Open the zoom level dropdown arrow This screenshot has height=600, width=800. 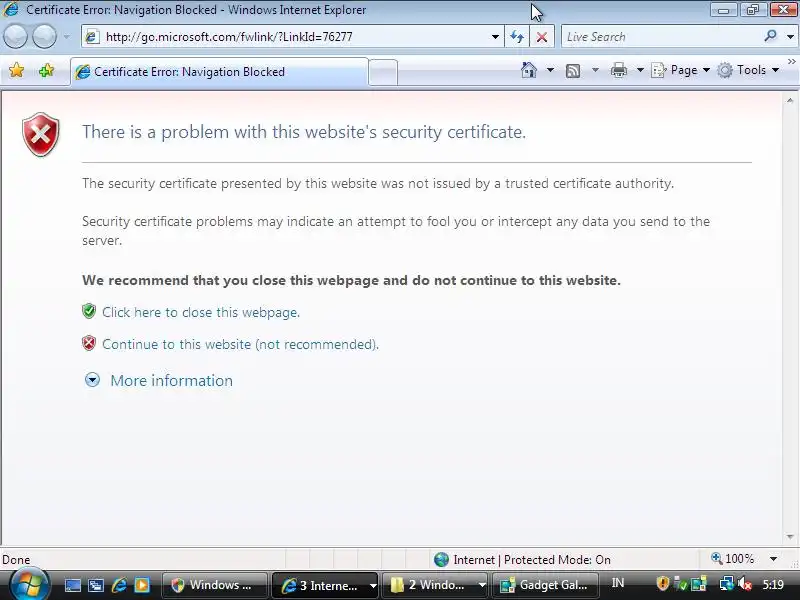[x=773, y=559]
